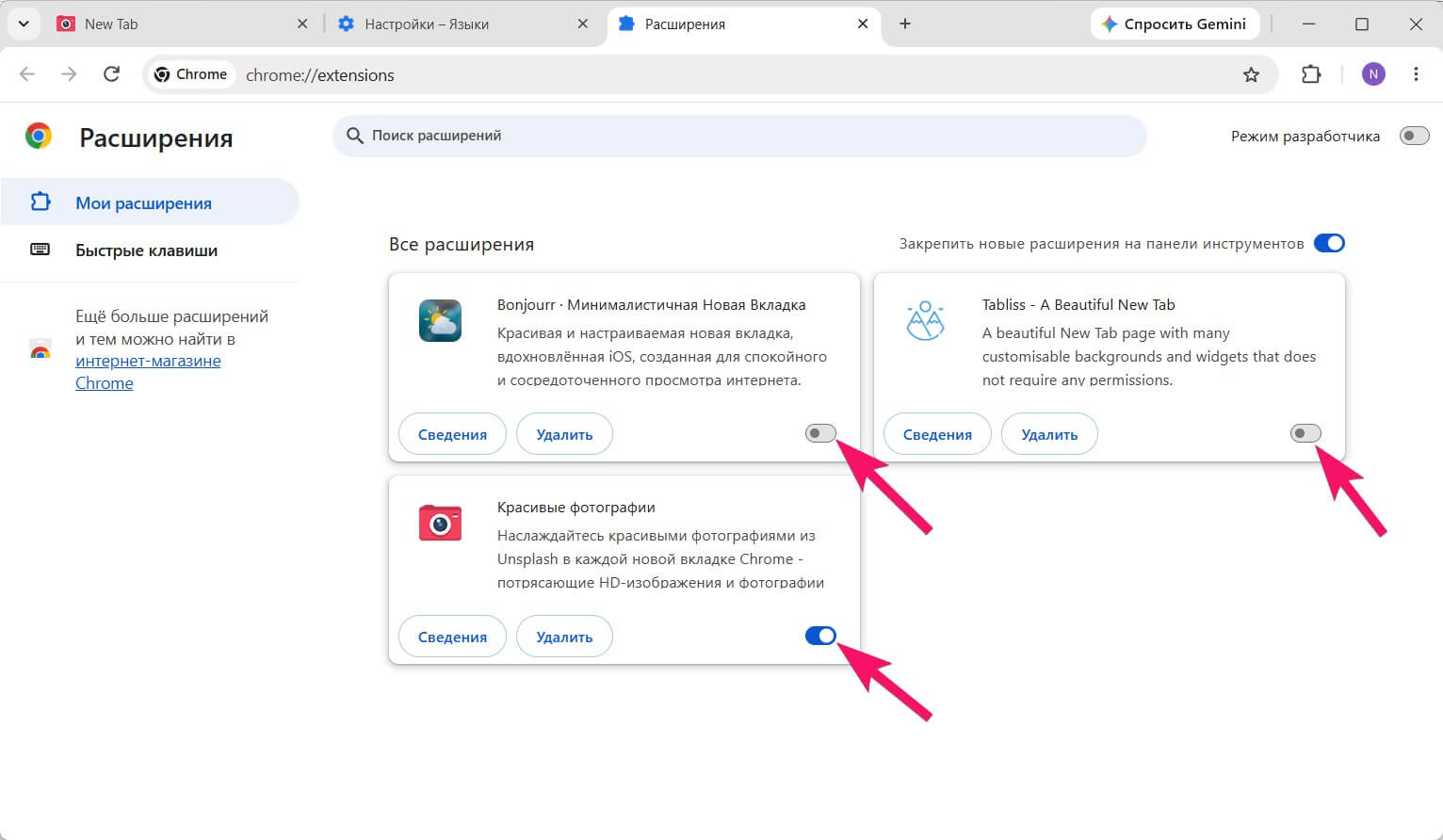Click Удалить on the Tabliss card
This screenshot has height=840, width=1443.
coord(1049,434)
